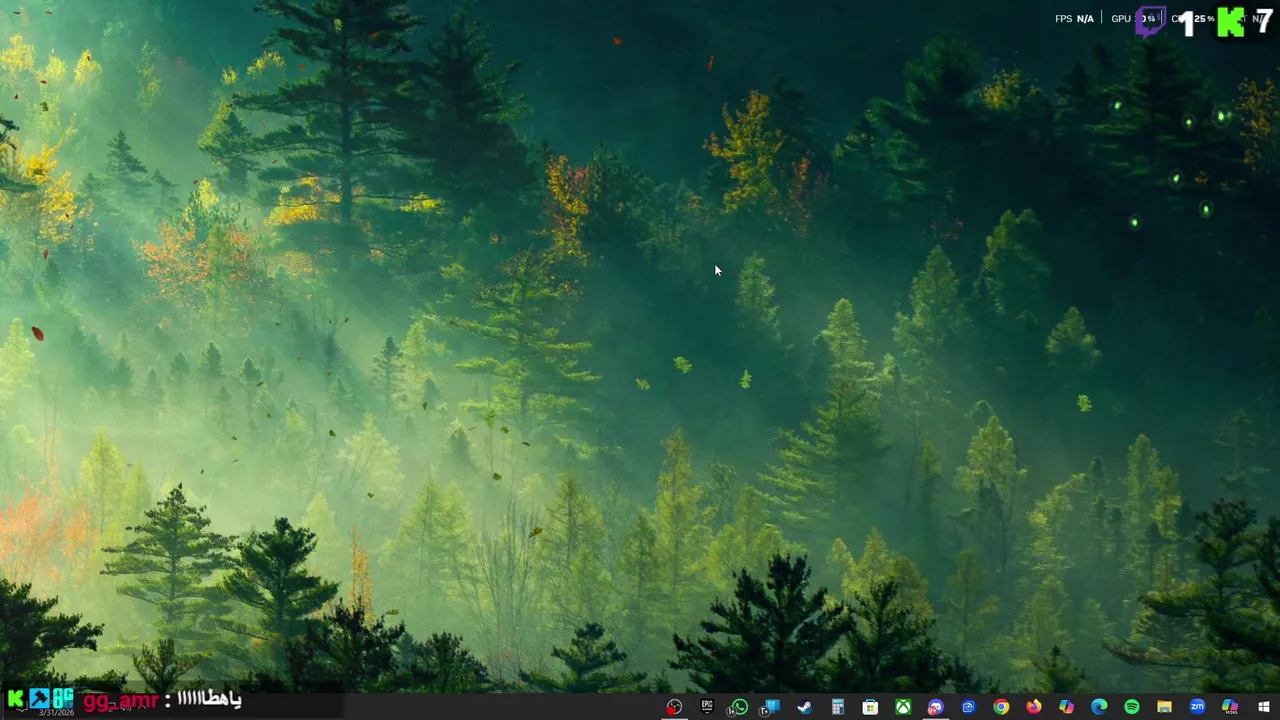Open Microsoft Edge from the taskbar
This screenshot has height=720, width=1280.
pyautogui.click(x=1099, y=707)
